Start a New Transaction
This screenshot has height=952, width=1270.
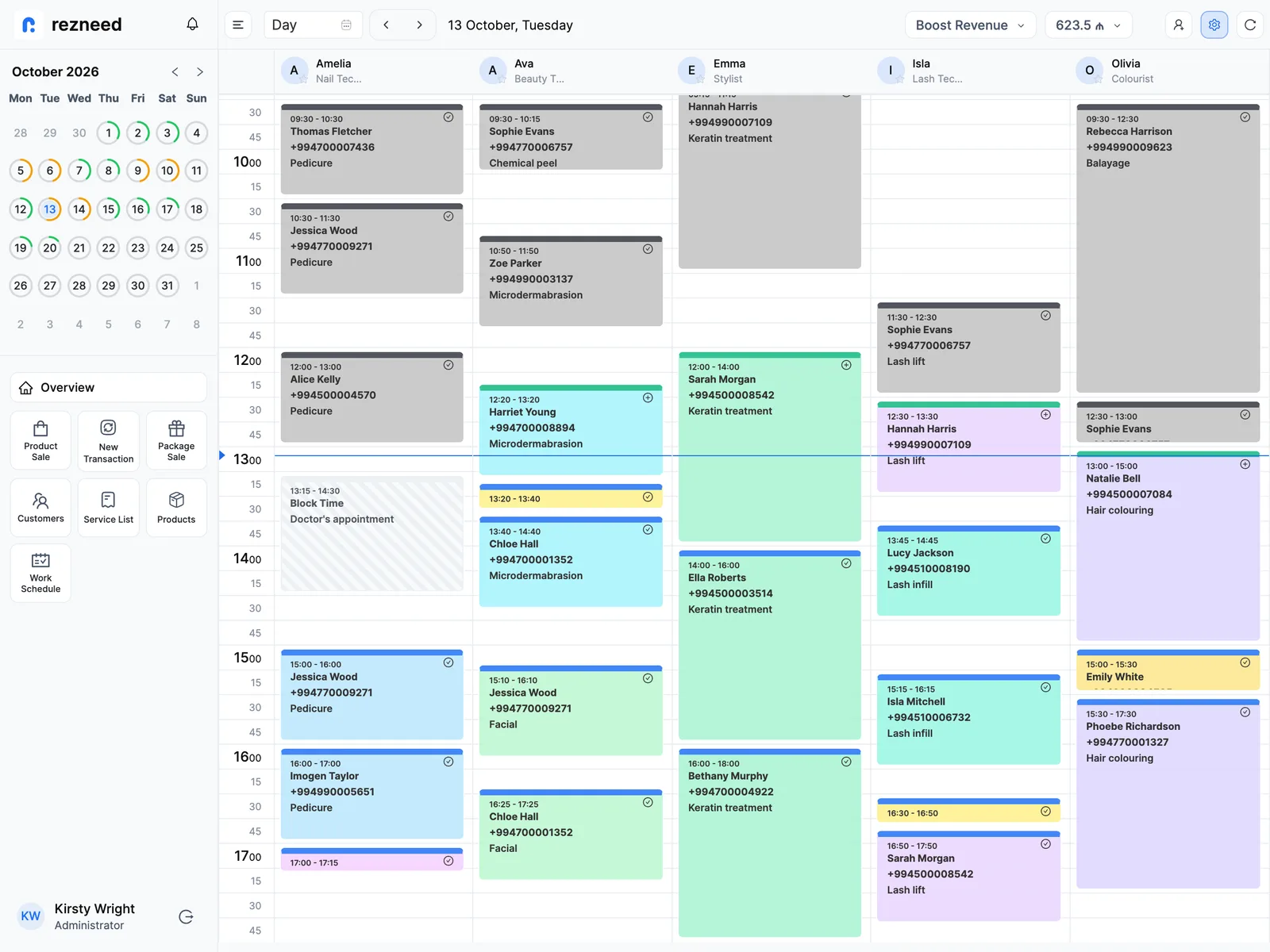(x=109, y=440)
